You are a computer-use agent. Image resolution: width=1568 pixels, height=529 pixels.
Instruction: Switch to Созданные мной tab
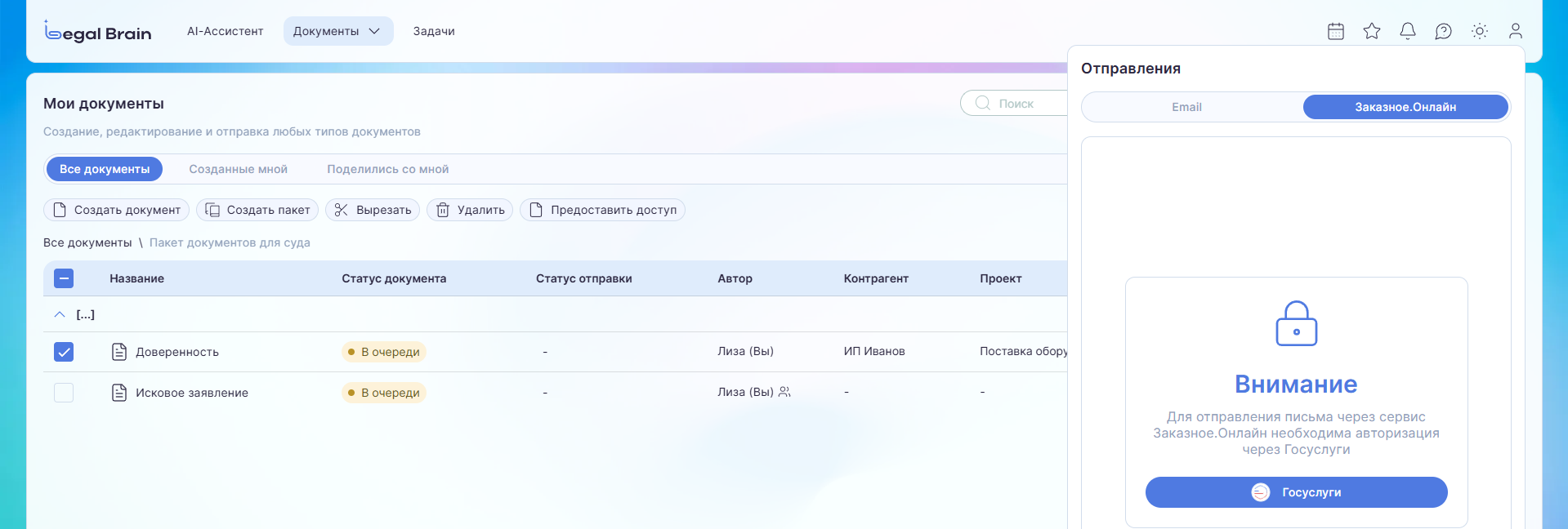click(238, 169)
